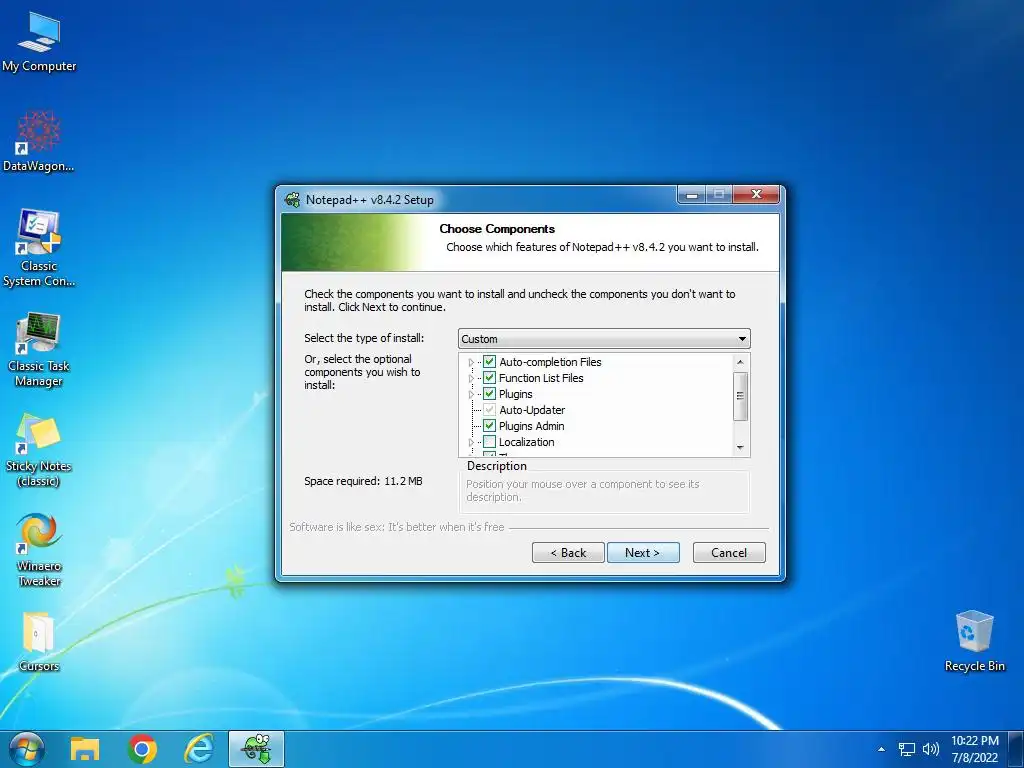Launch Internet Explorer from the taskbar
Screen dimensions: 1024x768
pyautogui.click(x=199, y=749)
